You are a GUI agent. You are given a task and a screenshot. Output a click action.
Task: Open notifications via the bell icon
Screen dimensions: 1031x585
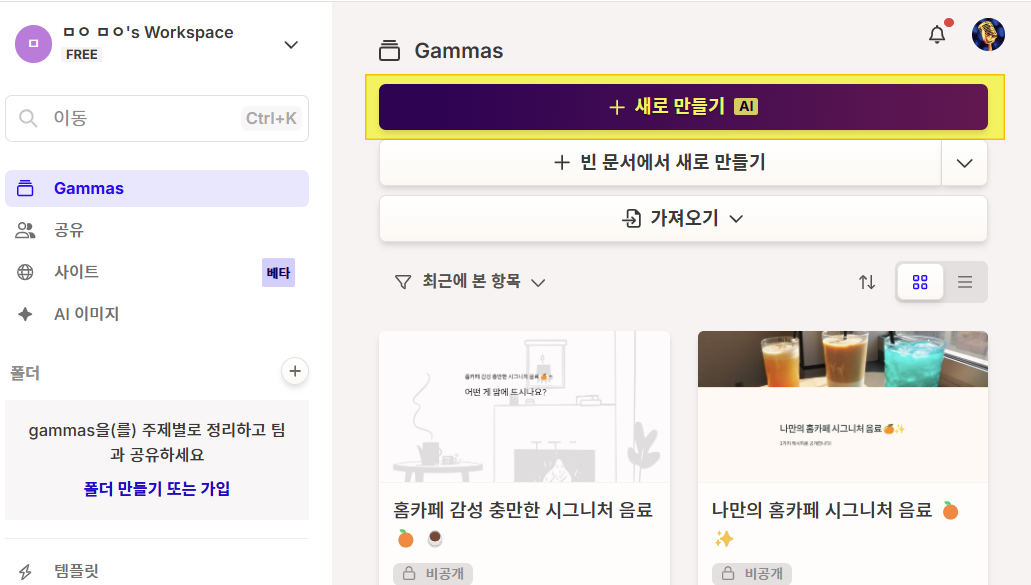[x=937, y=33]
